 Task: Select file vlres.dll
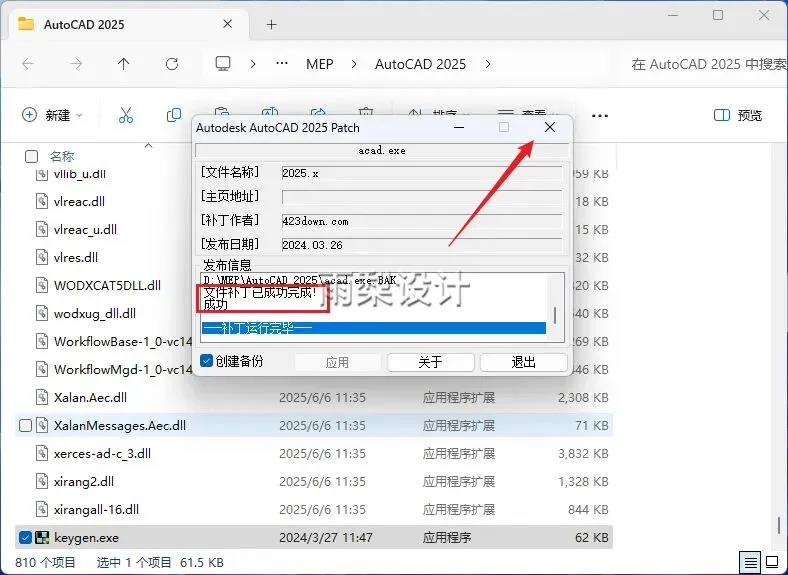point(75,258)
